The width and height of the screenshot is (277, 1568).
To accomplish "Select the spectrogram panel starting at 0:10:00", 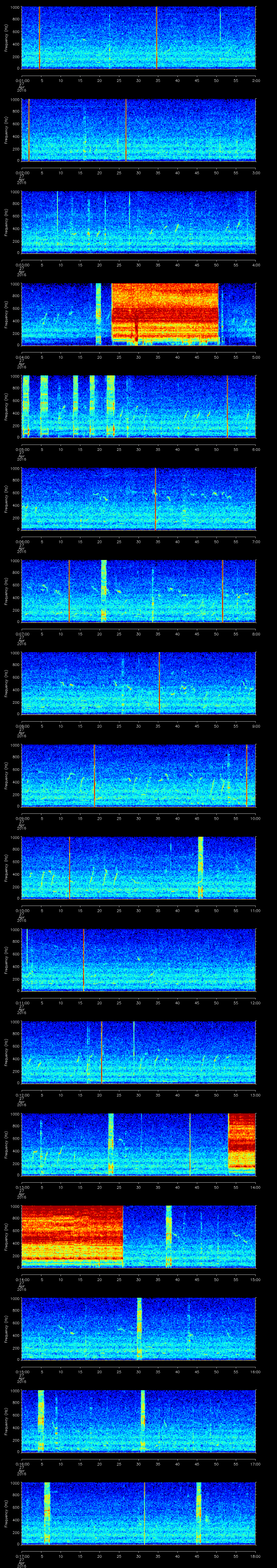I will (139, 868).
